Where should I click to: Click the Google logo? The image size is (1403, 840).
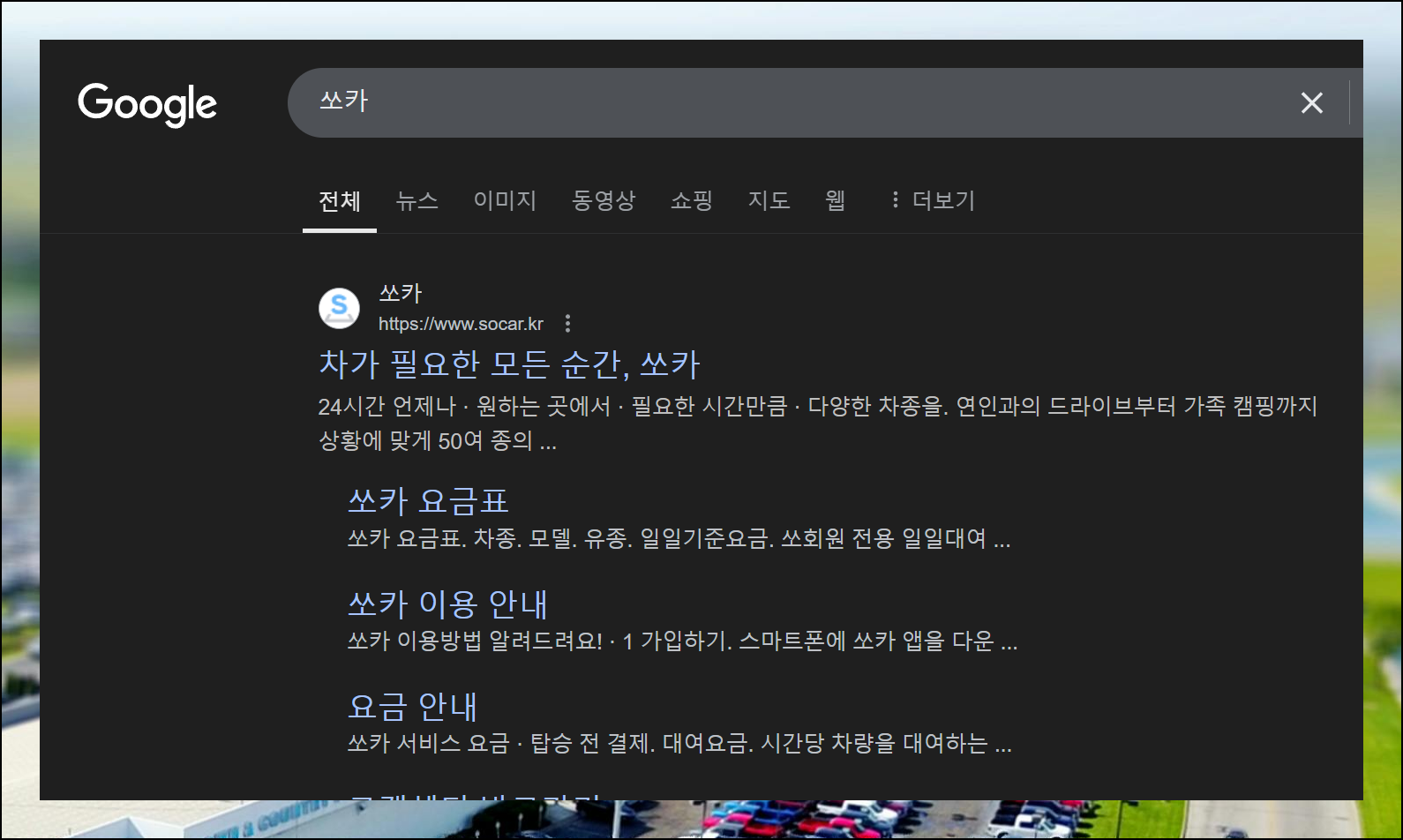[x=147, y=104]
